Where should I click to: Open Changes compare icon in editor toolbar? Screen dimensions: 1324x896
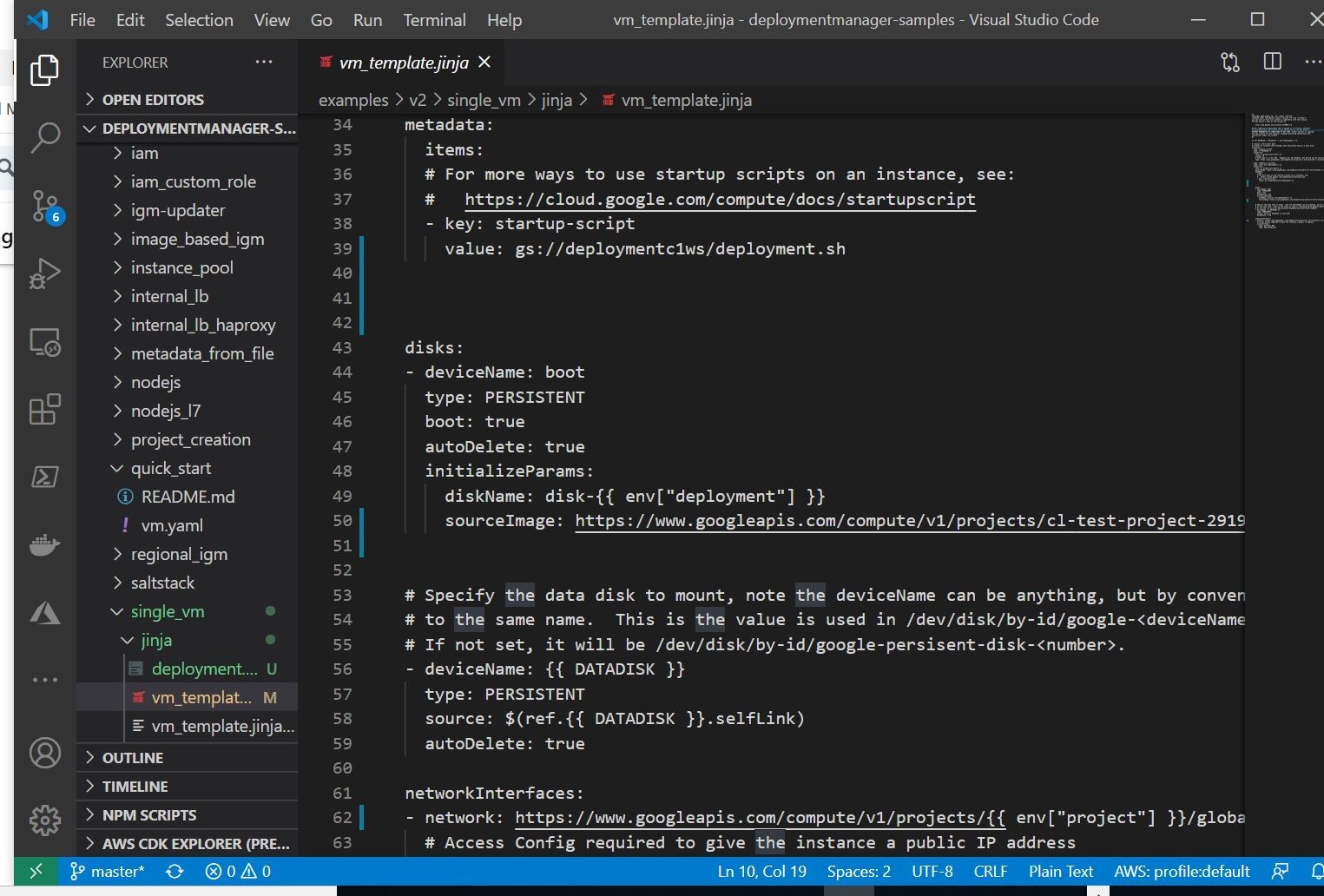click(x=1230, y=62)
